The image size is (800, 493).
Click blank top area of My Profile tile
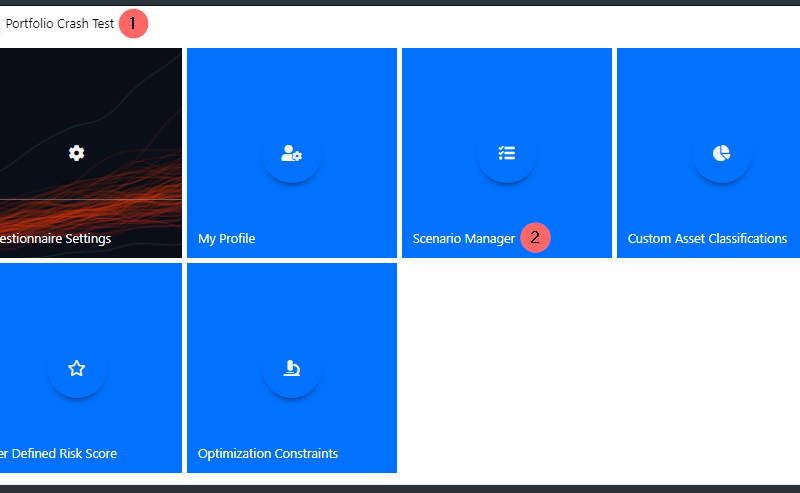tap(292, 80)
